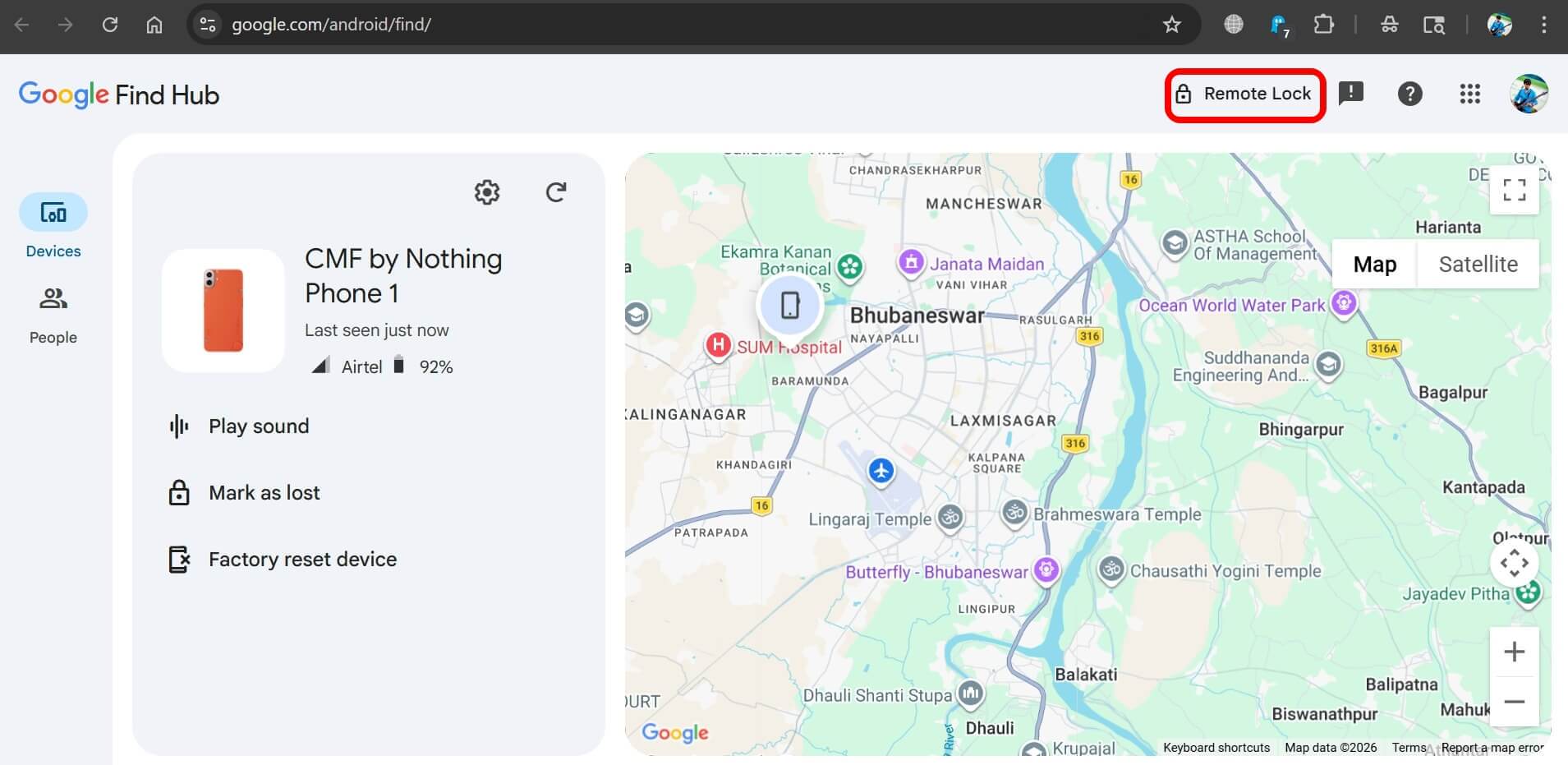Click the Chrome profile avatar in toolbar
This screenshot has width=1568, height=765.
coord(1500,25)
